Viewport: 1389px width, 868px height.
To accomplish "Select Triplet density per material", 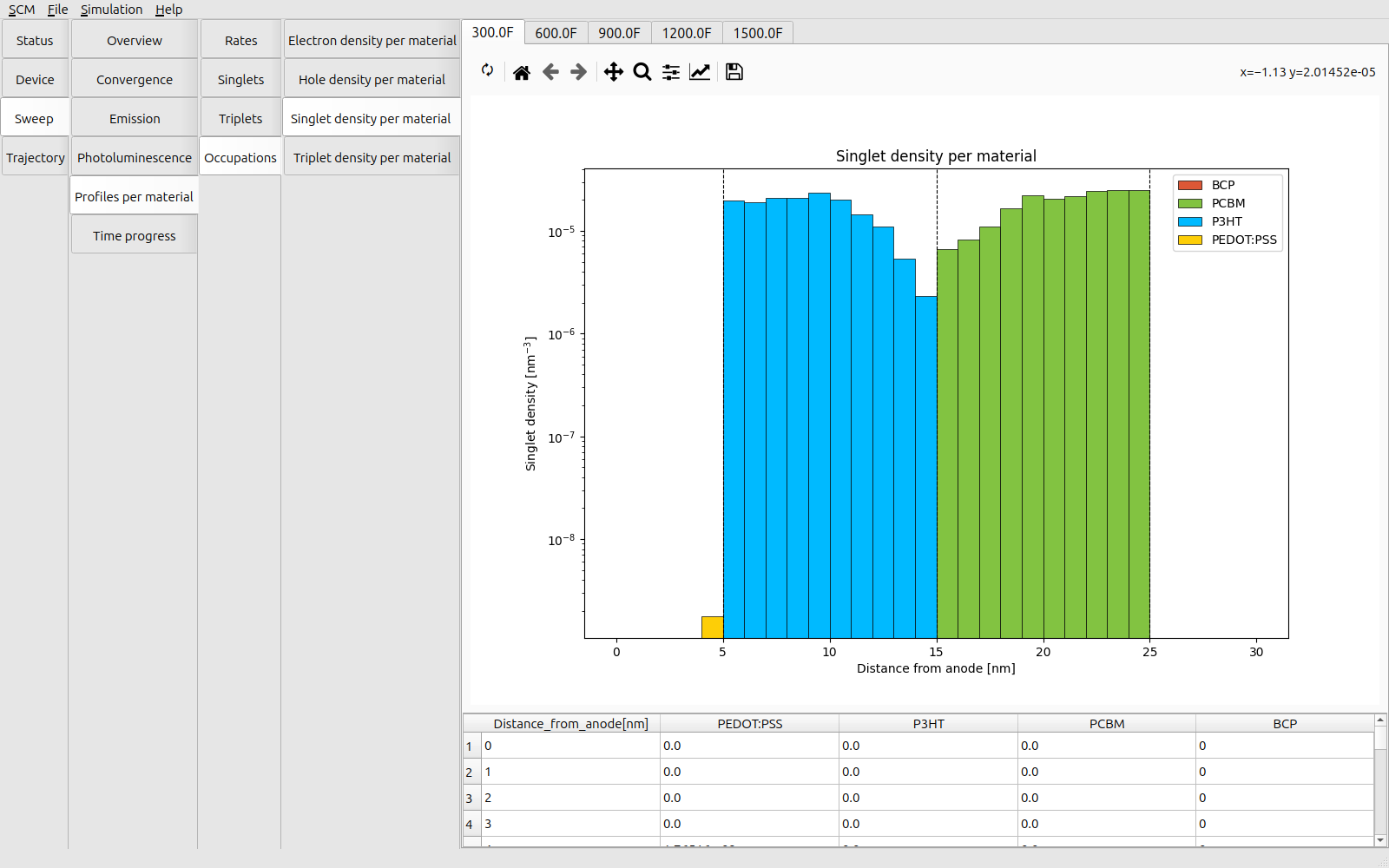I will 372,157.
